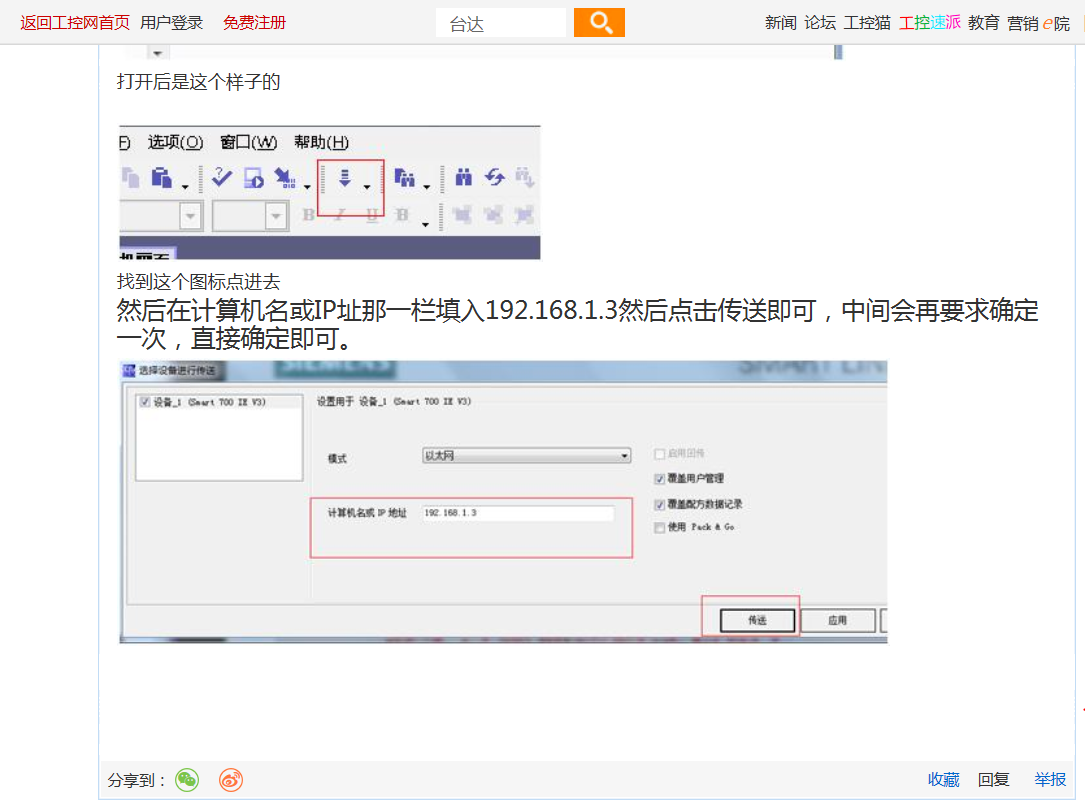
Task: Expand dropdown arrow beside the transfer icon
Action: 367,187
